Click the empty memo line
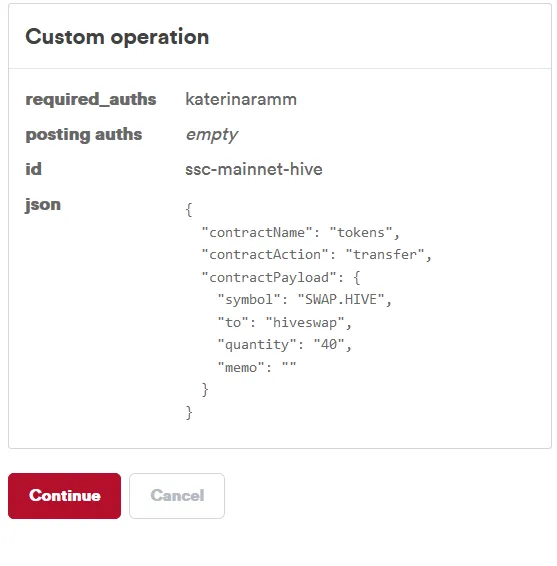 tap(257, 367)
